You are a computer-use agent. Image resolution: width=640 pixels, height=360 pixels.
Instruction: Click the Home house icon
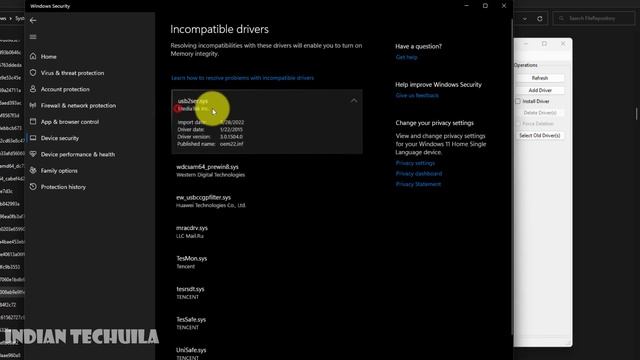(33, 56)
